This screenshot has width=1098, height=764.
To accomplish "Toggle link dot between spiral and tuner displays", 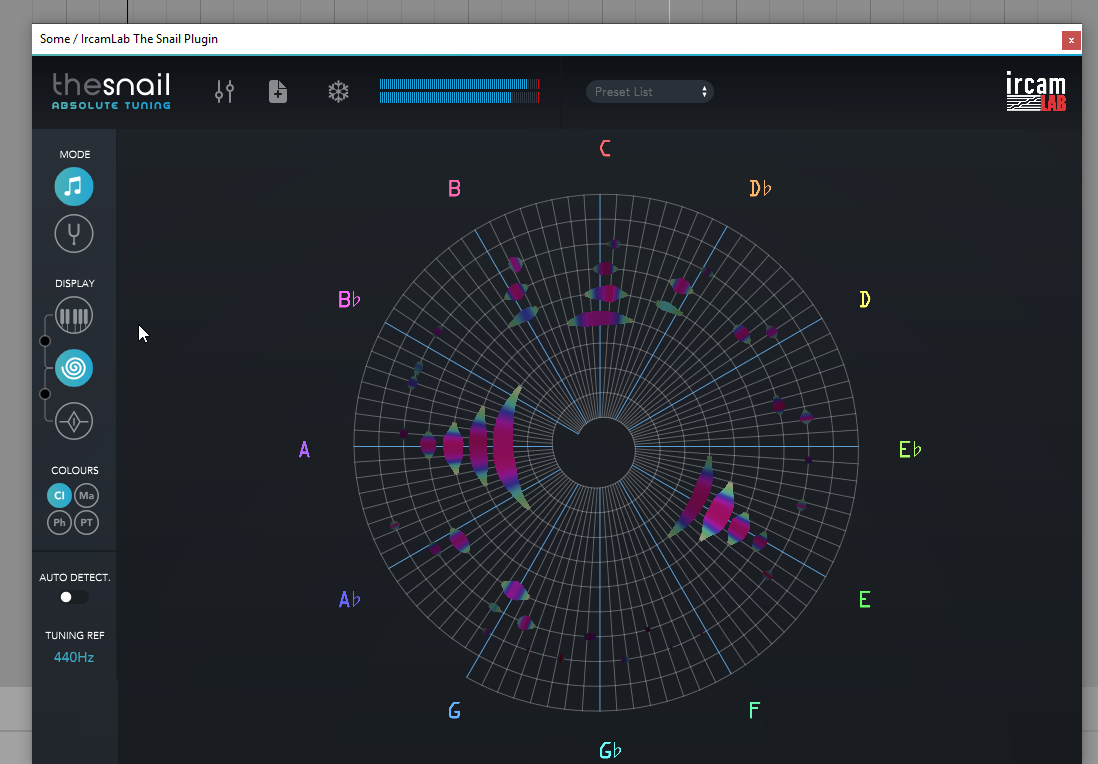I will 44,394.
